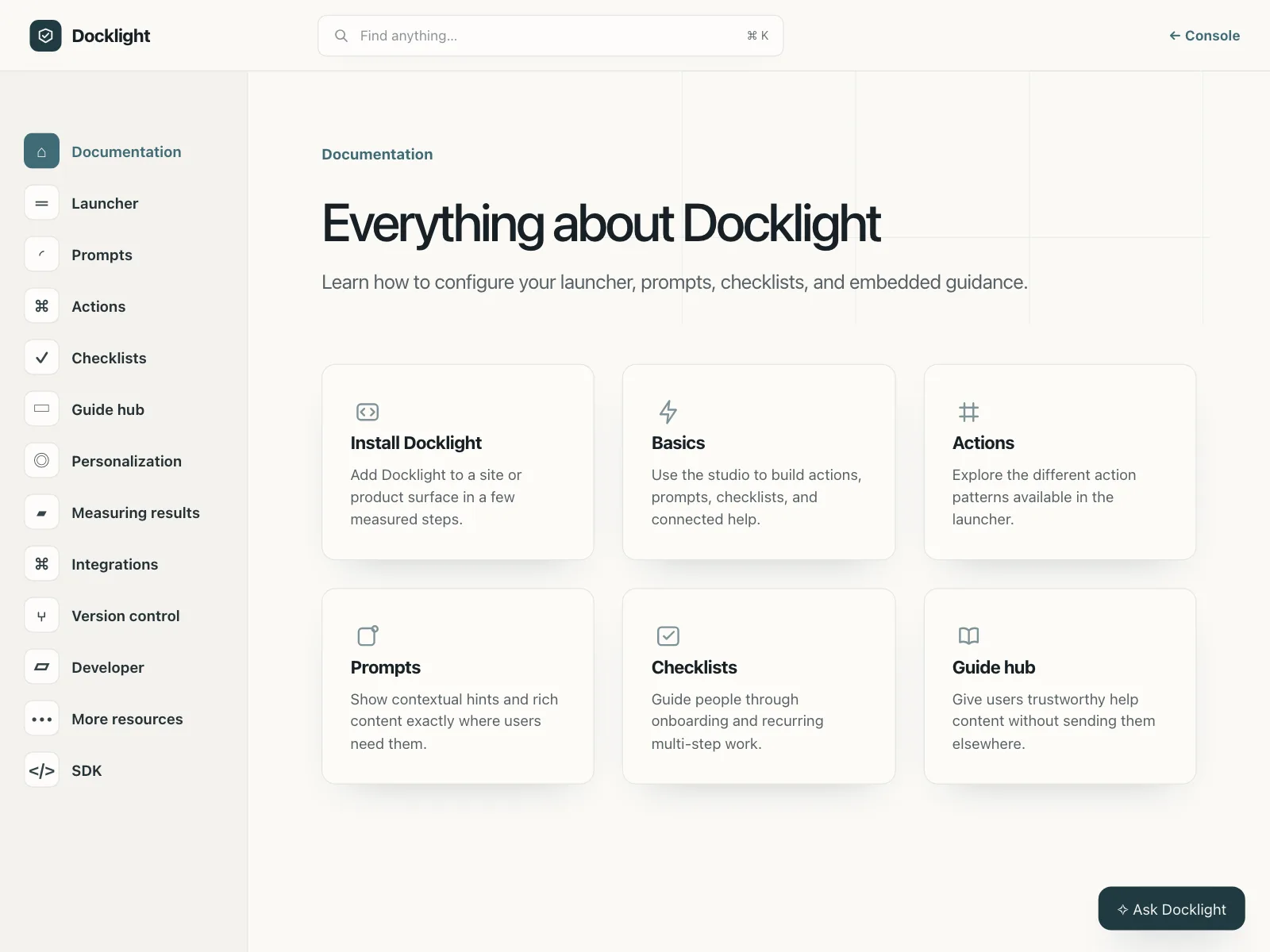The height and width of the screenshot is (952, 1270).
Task: Click the More resources ellipsis icon
Action: 41,719
